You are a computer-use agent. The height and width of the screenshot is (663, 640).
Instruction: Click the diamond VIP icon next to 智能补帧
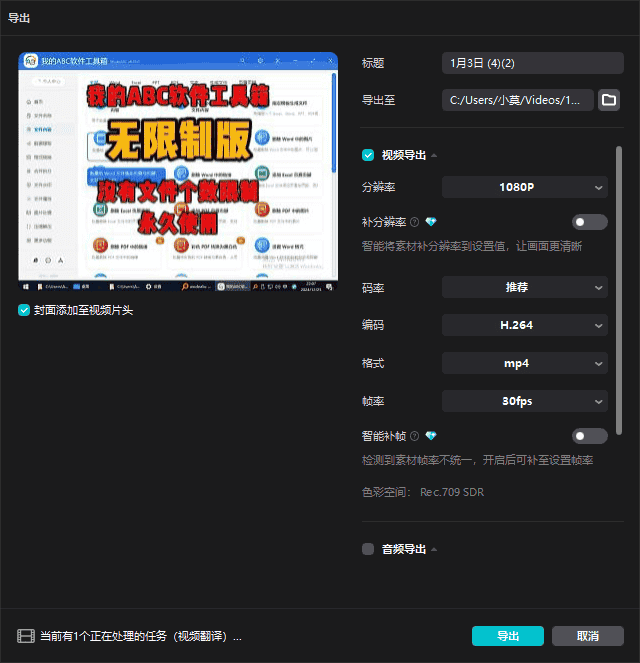click(x=431, y=436)
